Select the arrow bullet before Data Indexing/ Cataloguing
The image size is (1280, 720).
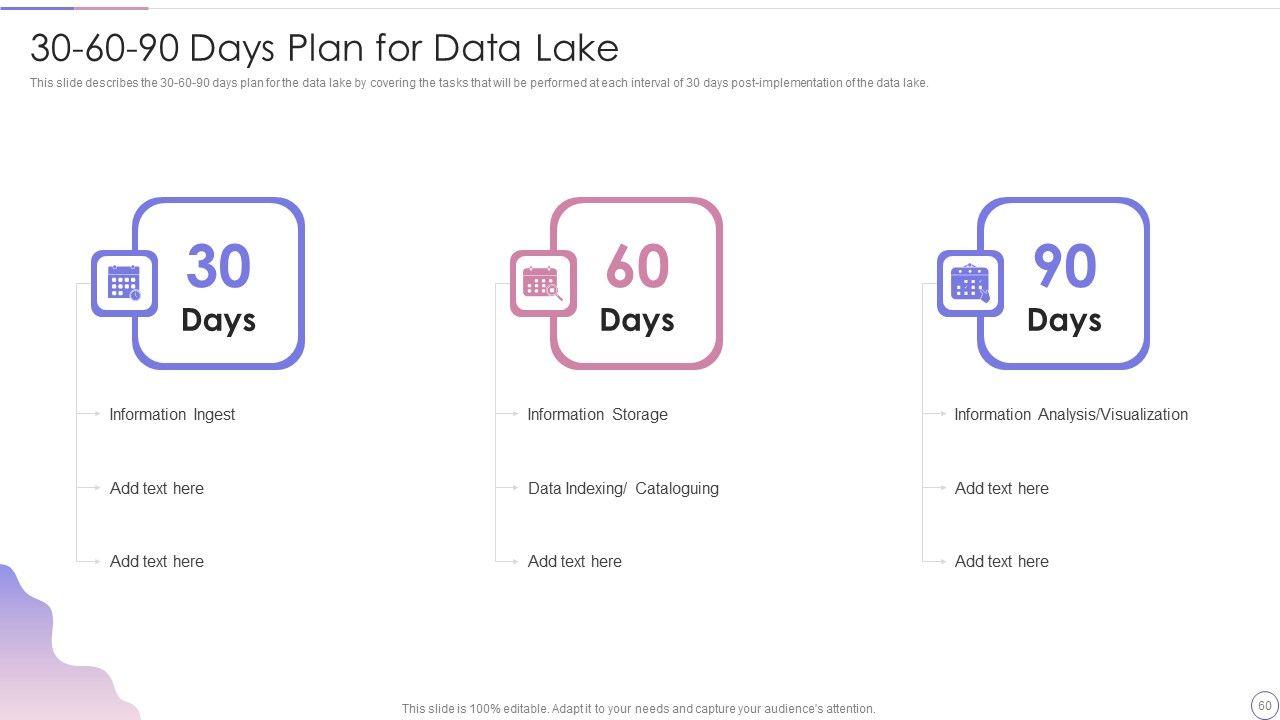[512, 488]
